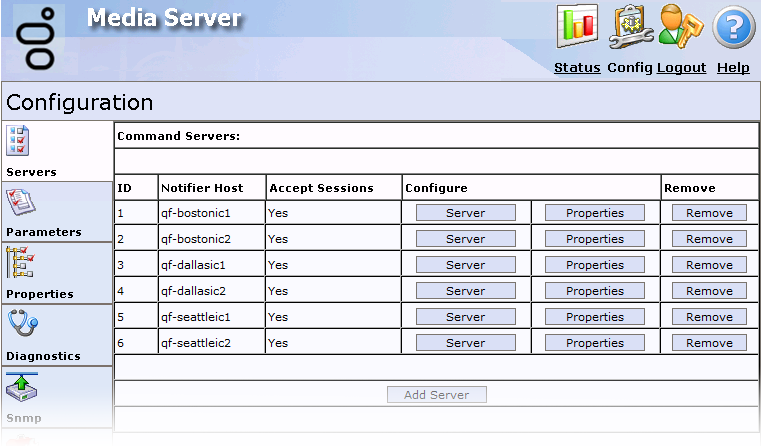Click the Logout user key icon
Image resolution: width=762 pixels, height=446 pixels.
tap(681, 28)
